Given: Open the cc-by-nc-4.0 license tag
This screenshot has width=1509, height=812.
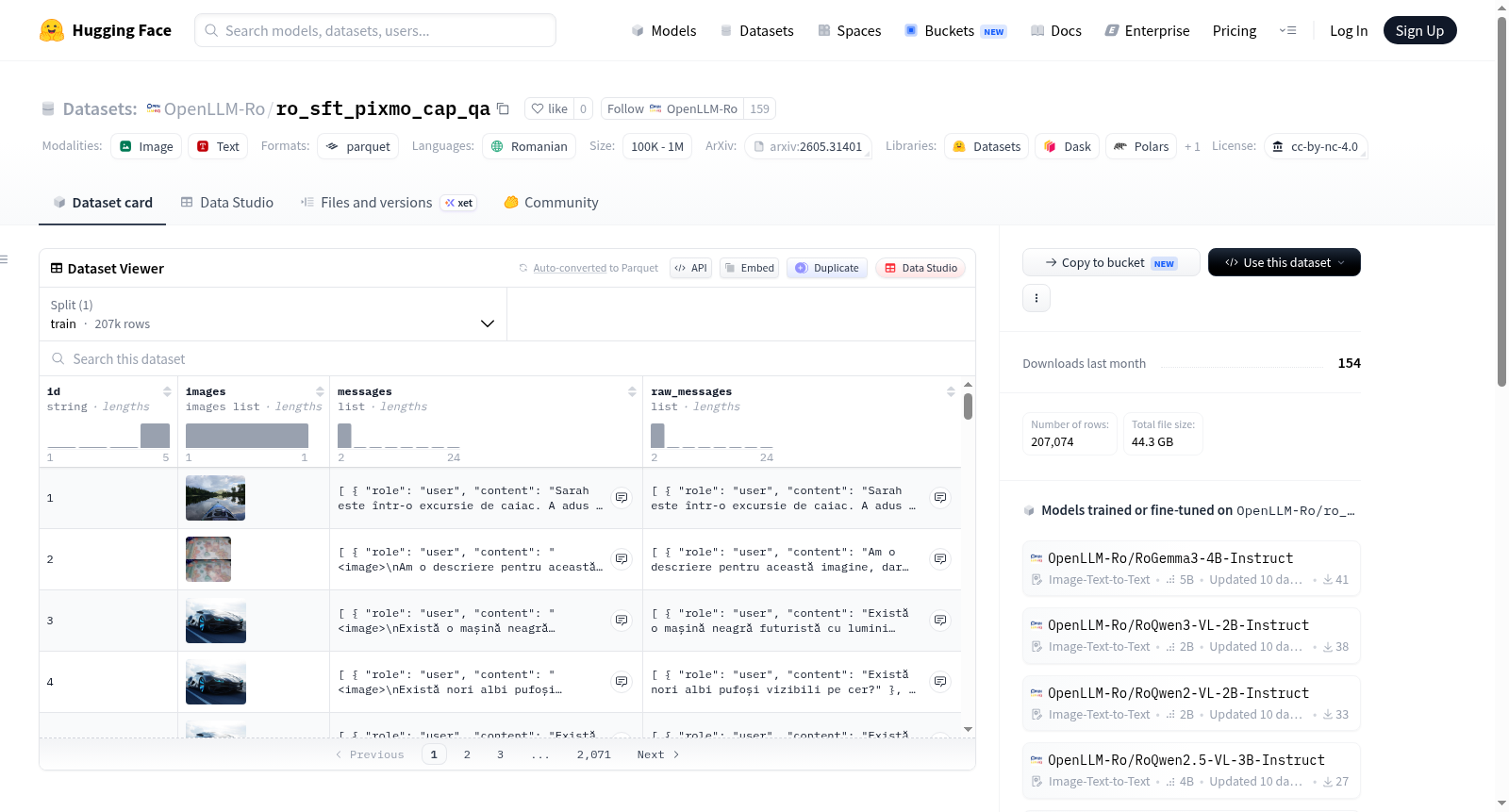Looking at the screenshot, I should 1316,146.
